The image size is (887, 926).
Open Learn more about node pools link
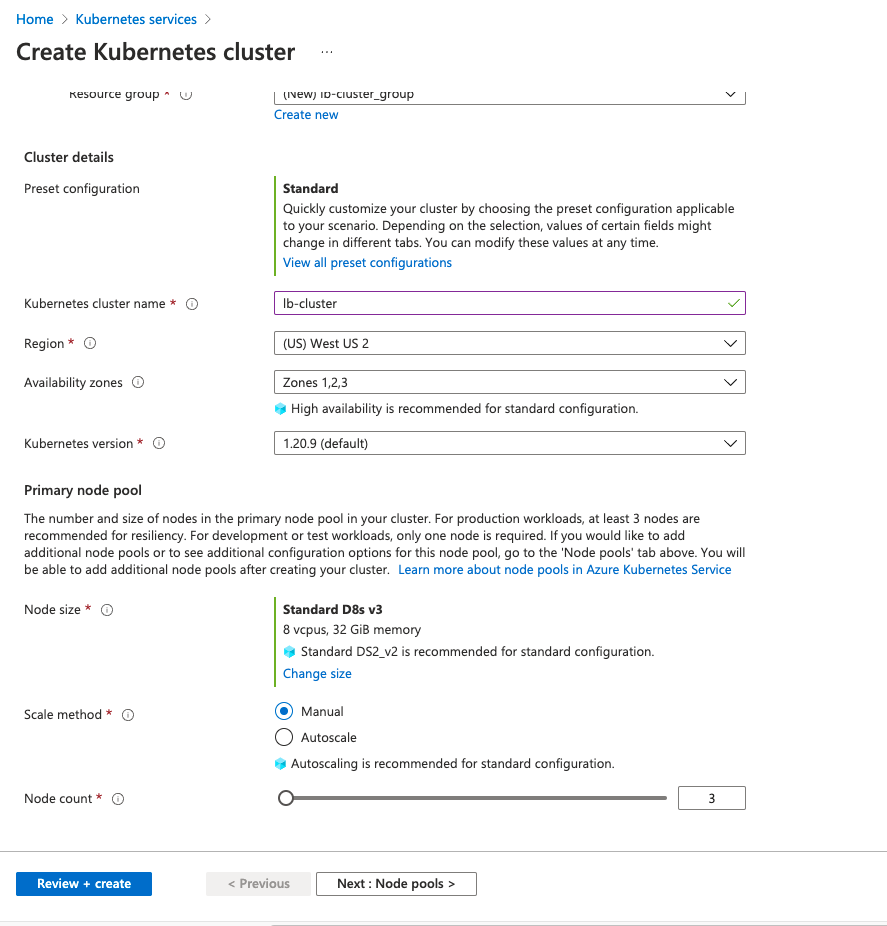565,570
